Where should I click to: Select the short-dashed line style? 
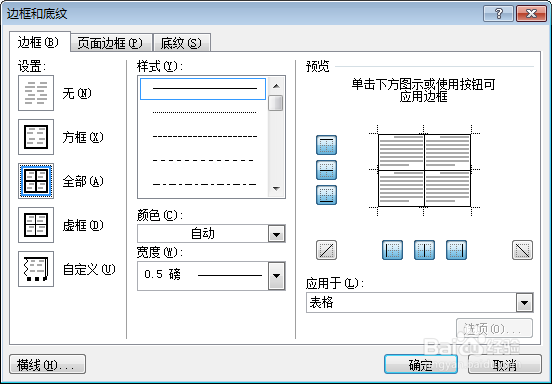[204, 136]
